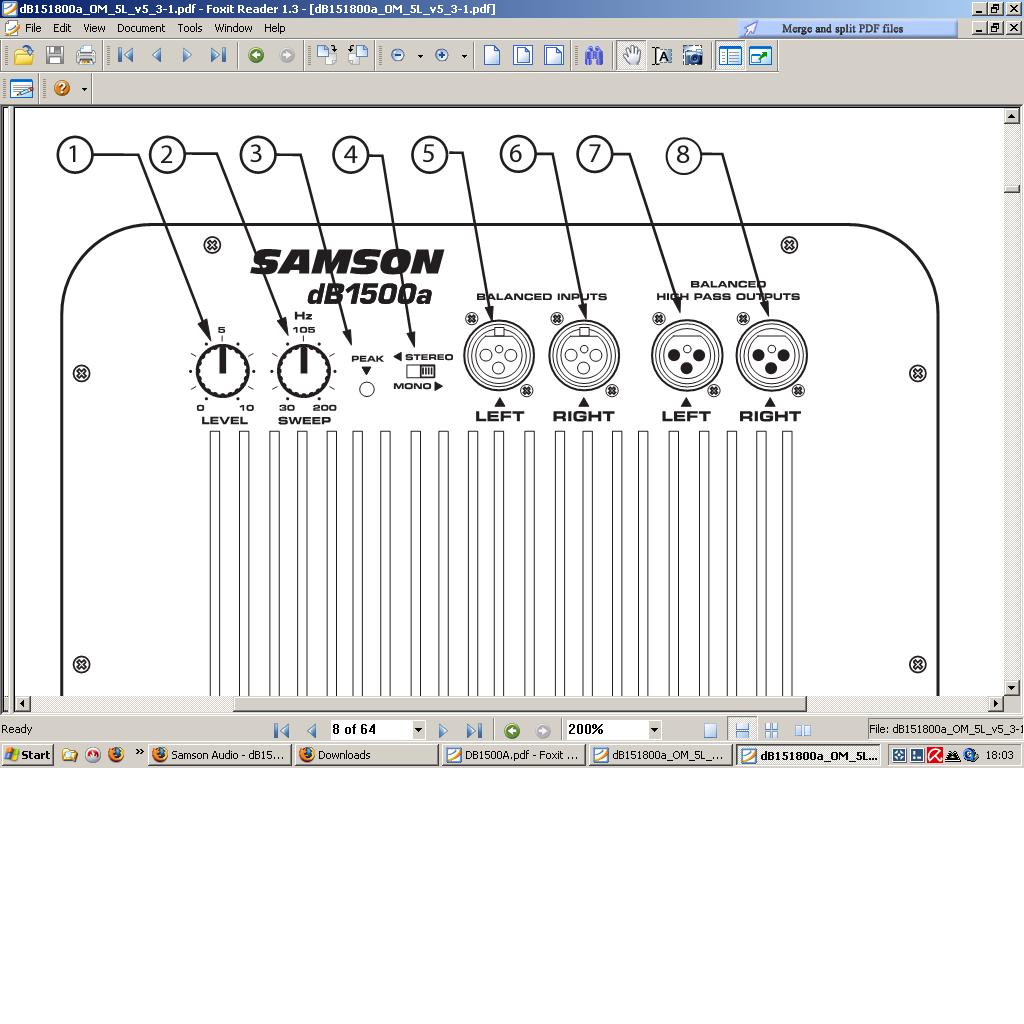Image resolution: width=1024 pixels, height=1024 pixels.
Task: Open the File menu
Action: point(33,28)
